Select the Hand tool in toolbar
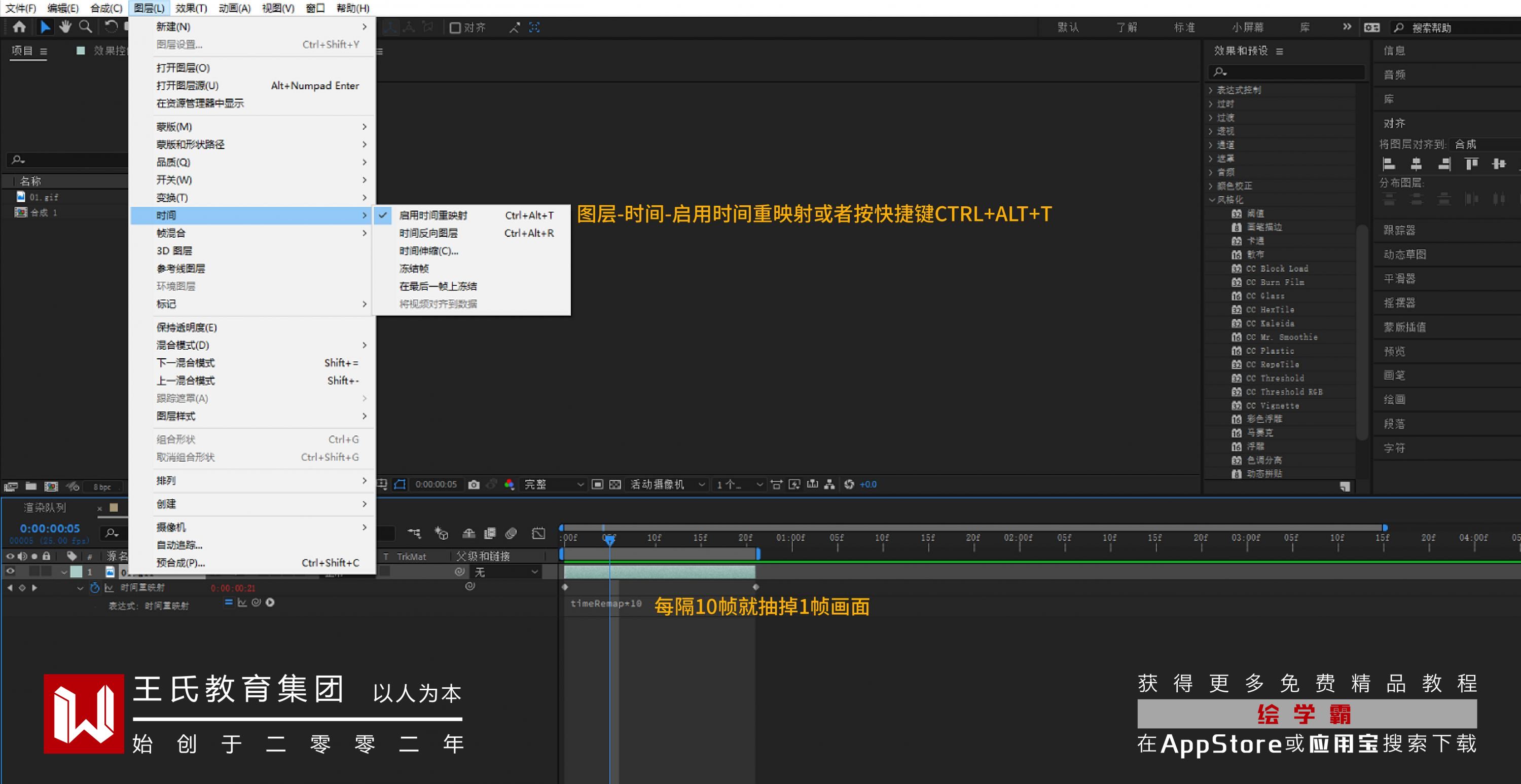This screenshot has height=784, width=1521. pos(65,26)
